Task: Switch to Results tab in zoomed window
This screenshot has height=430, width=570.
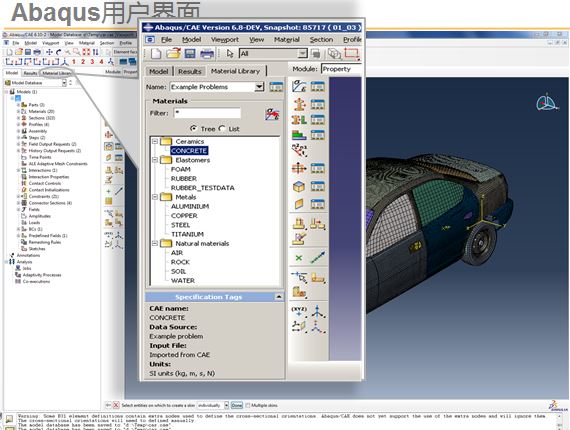Action: [190, 71]
